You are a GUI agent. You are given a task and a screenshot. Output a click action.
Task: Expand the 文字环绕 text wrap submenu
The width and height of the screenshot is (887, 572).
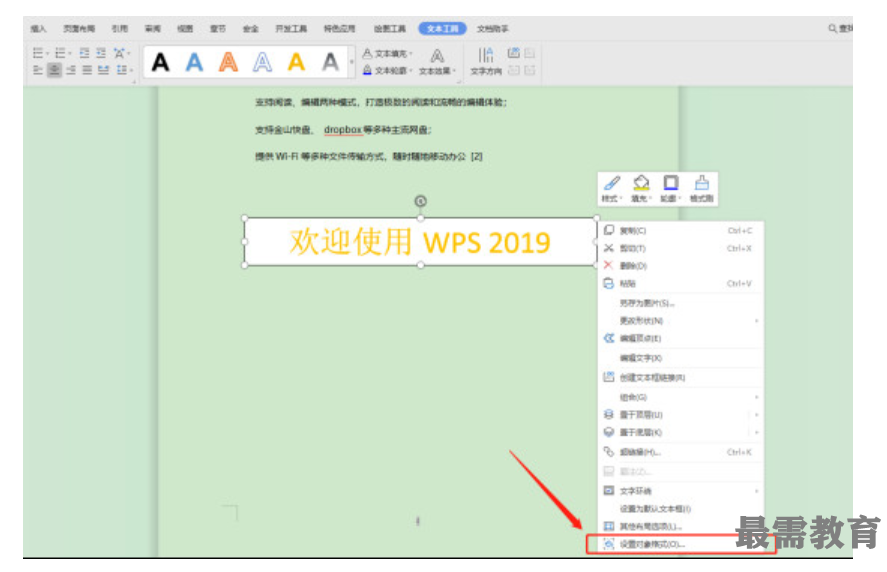681,491
